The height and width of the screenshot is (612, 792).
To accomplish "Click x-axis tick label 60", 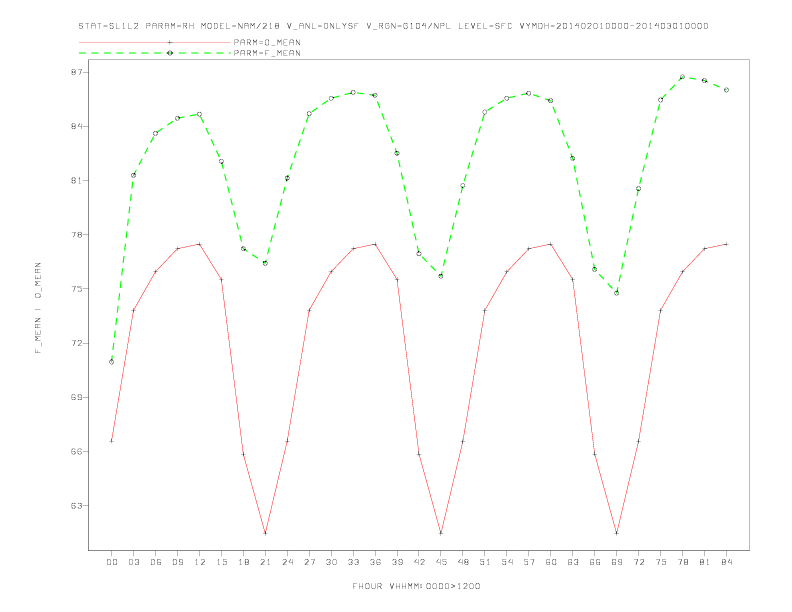I will [551, 562].
